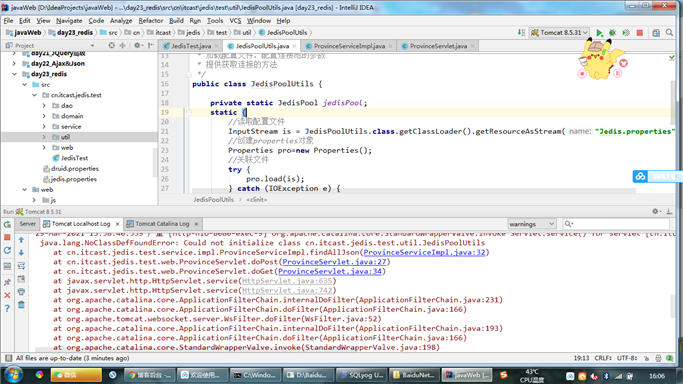Switch to JedisTest.java editor tab
Screen dimensions: 683x384
[191, 46]
